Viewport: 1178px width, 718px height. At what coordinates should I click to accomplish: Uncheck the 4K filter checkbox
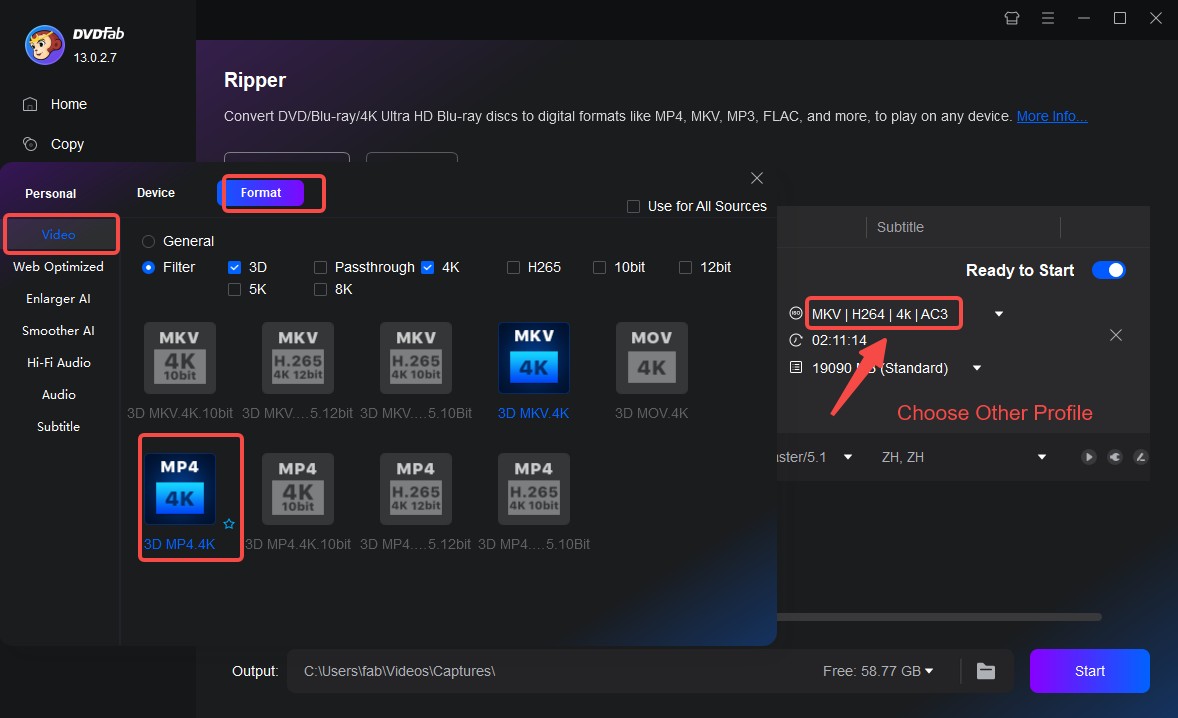tap(427, 267)
